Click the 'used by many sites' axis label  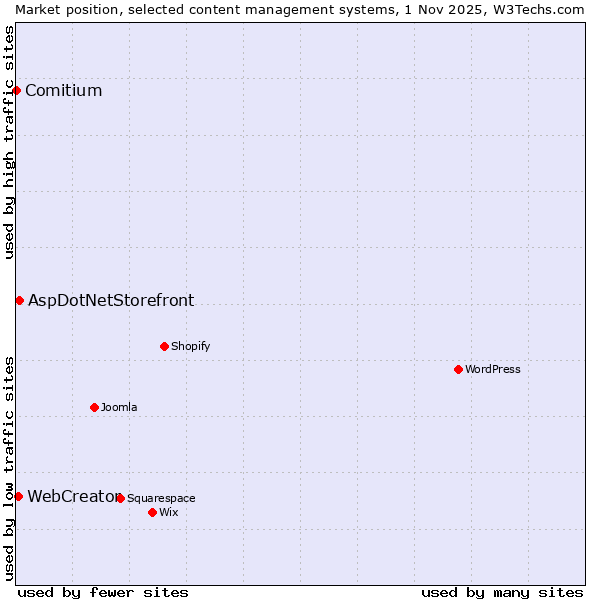[502, 592]
